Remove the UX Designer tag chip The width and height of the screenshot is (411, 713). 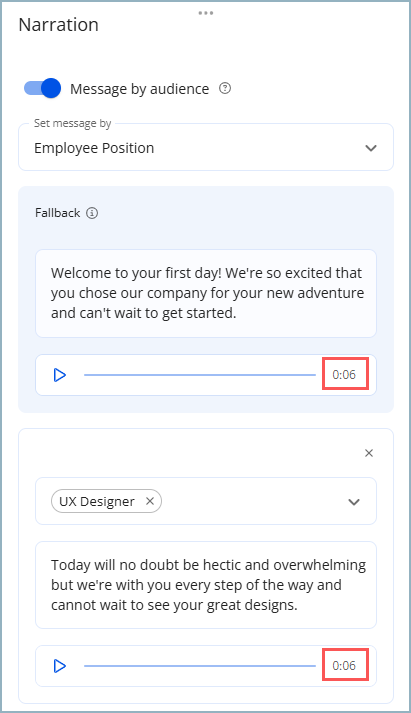[x=150, y=501]
